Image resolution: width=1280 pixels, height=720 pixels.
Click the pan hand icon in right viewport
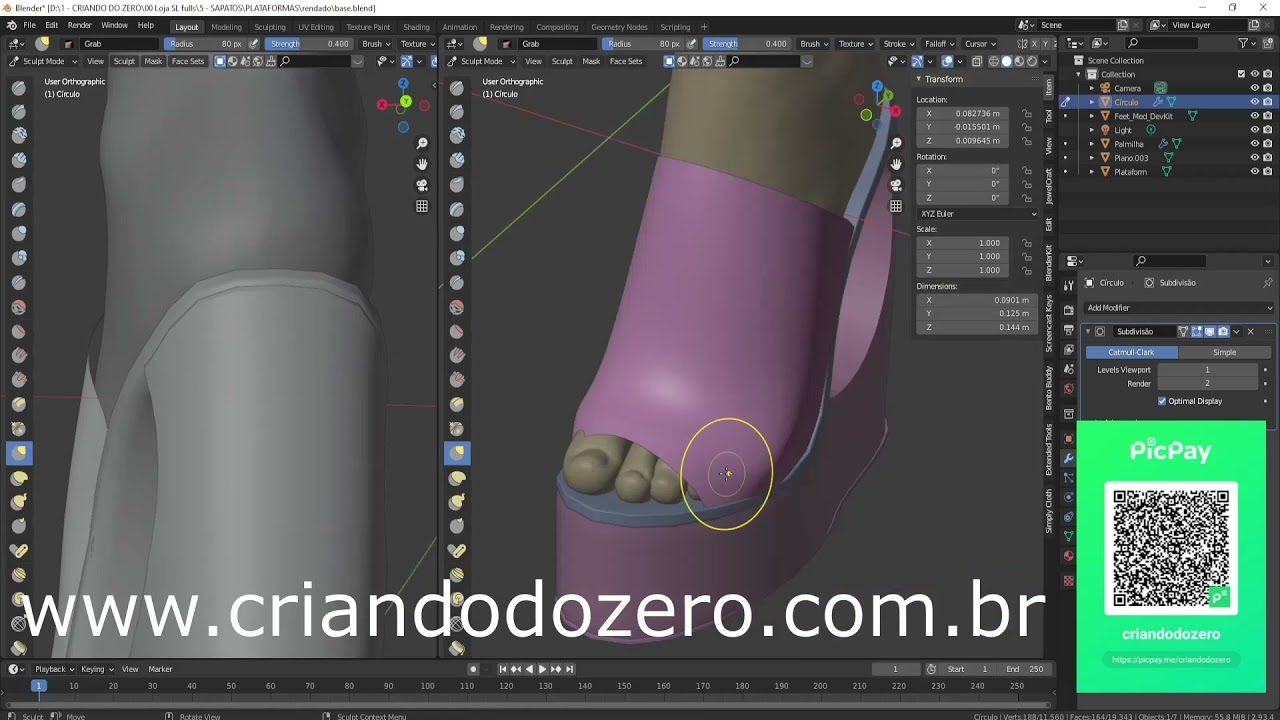click(896, 164)
